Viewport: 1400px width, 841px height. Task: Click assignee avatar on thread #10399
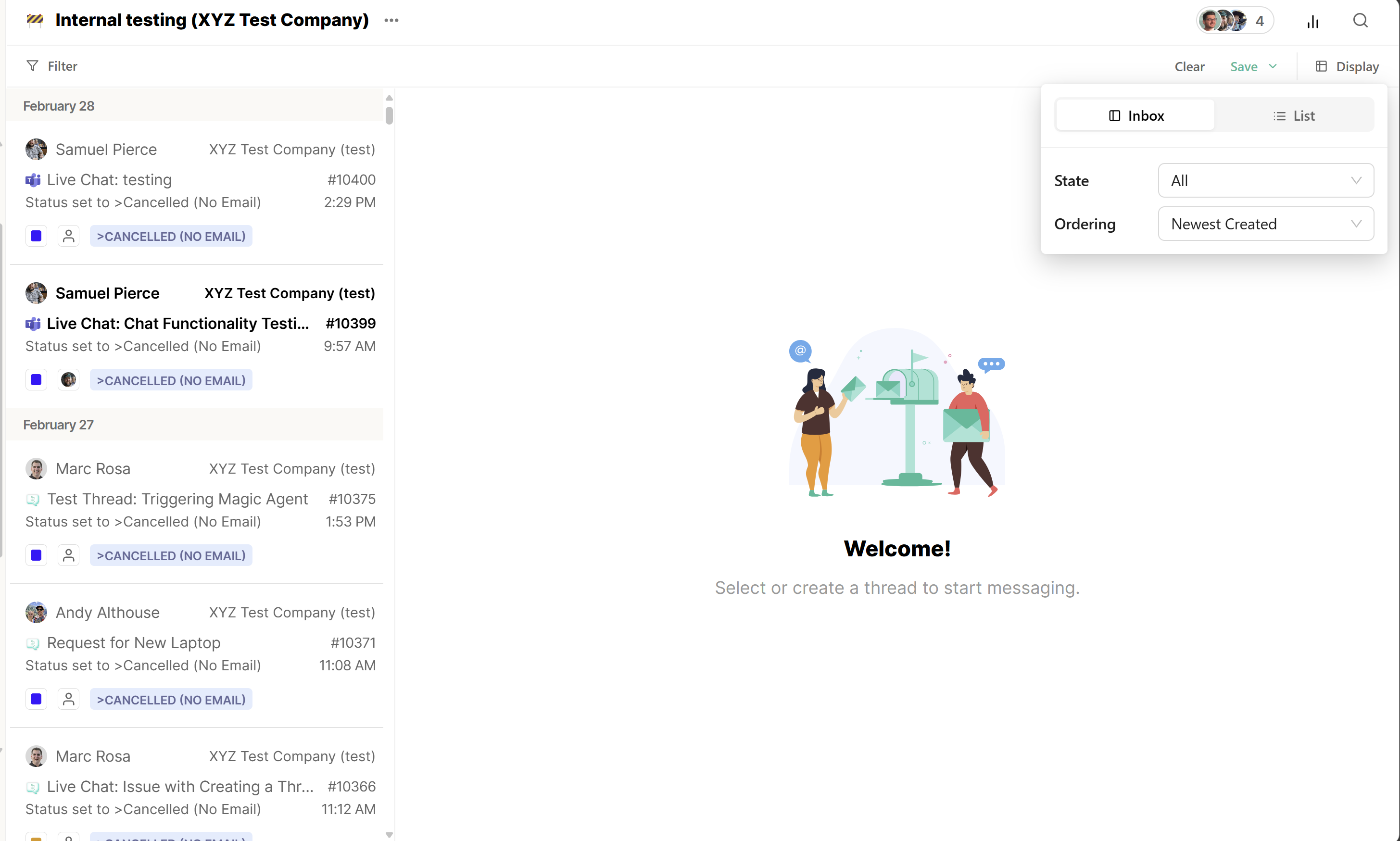point(69,380)
